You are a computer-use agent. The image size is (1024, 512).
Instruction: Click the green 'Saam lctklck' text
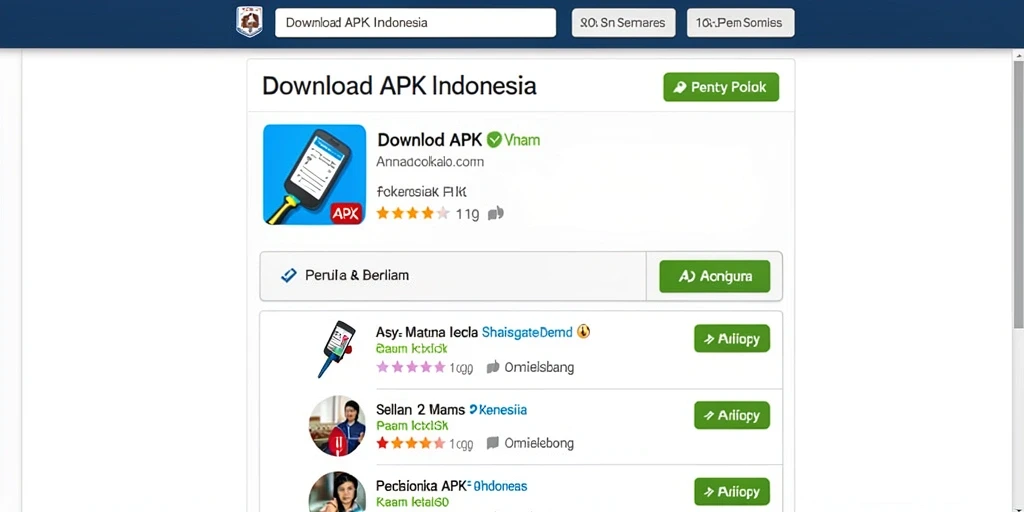click(411, 349)
